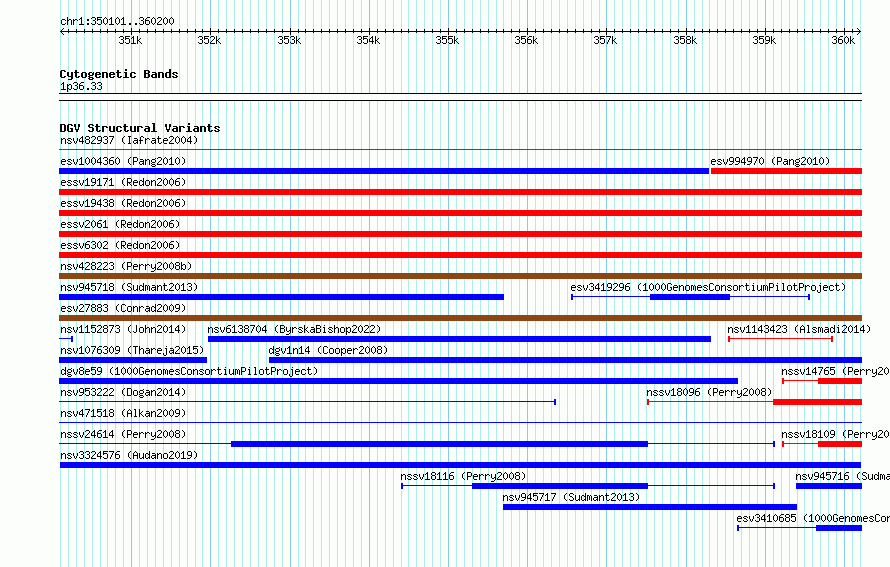Select variant label nsv482937 (Iafrate2004)

click(129, 140)
